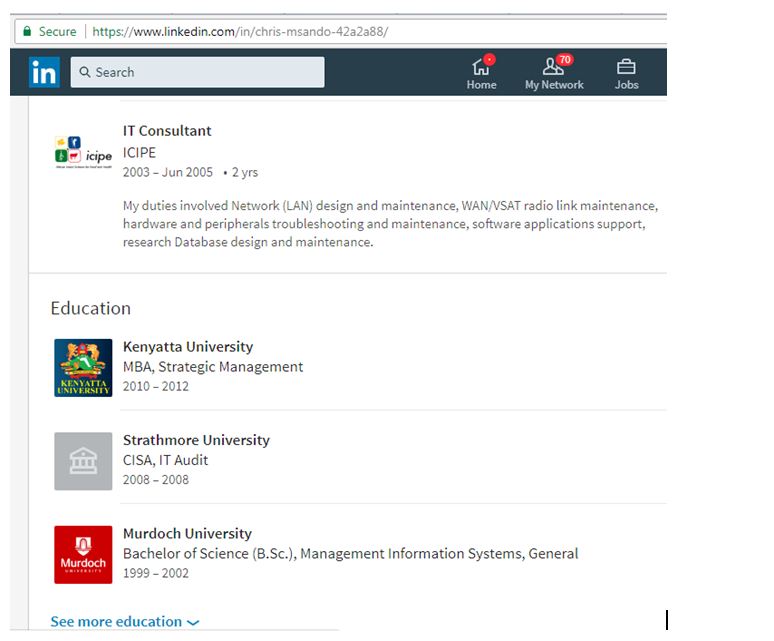
Task: Select the text CISA, IT Audit
Action: pyautogui.click(x=165, y=460)
